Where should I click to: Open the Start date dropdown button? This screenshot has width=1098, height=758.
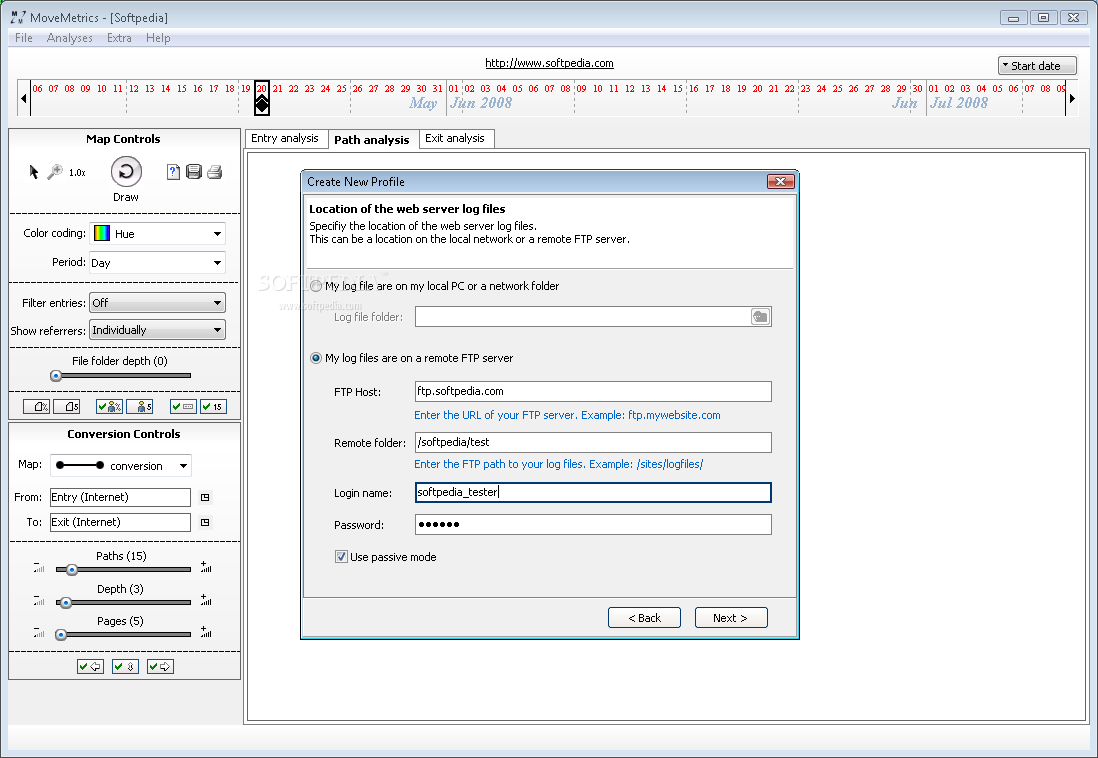(x=1037, y=66)
